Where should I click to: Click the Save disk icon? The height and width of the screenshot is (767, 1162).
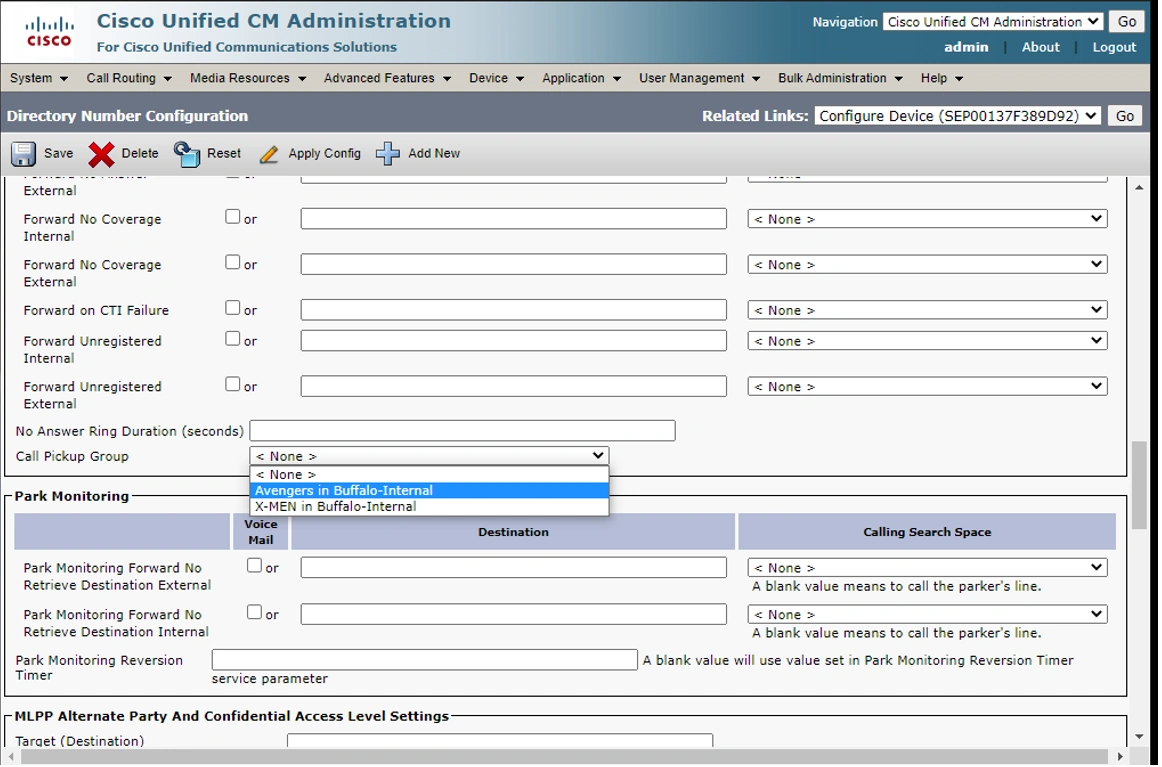pyautogui.click(x=23, y=154)
